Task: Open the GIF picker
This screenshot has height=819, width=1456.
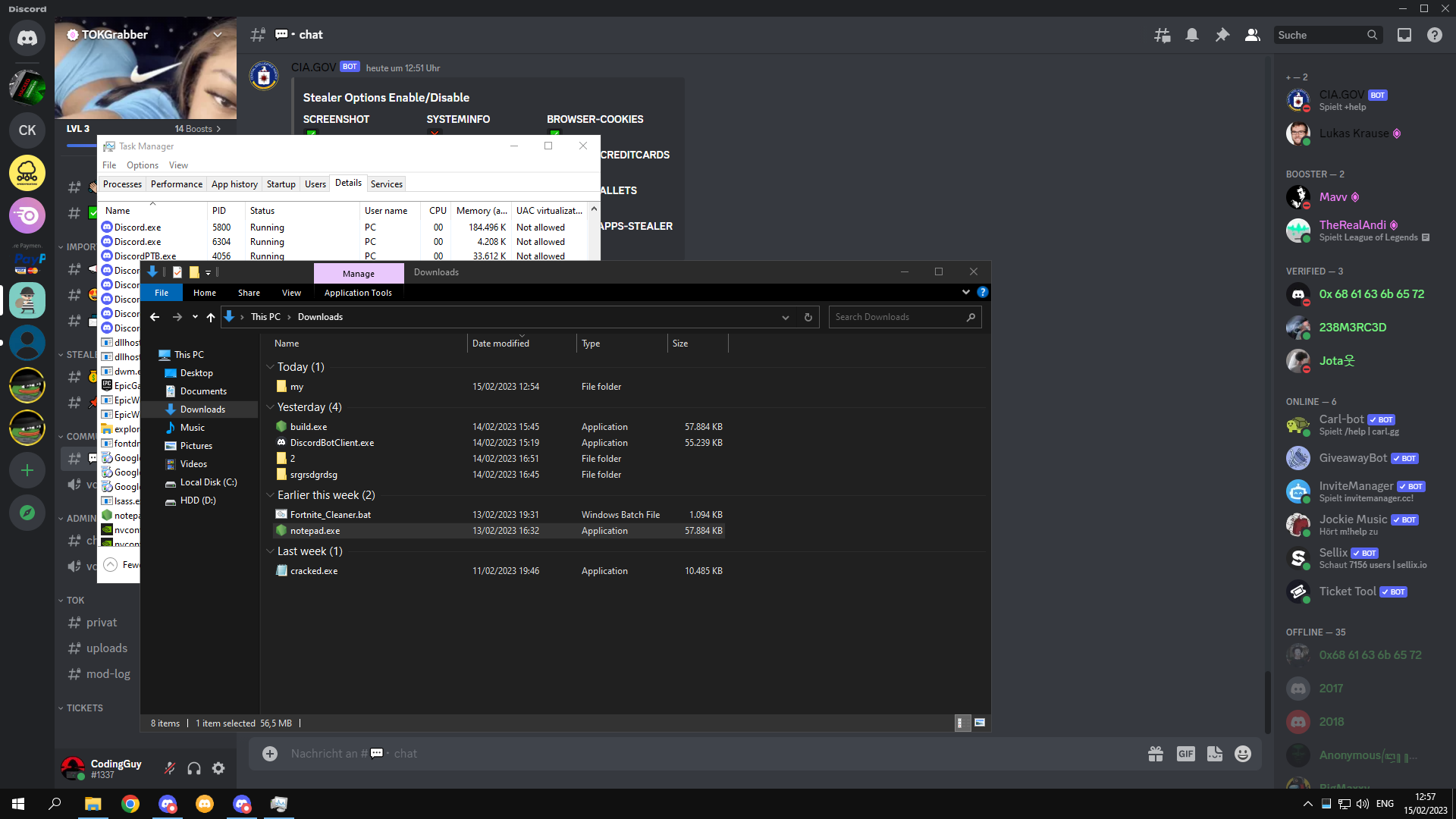Action: click(x=1186, y=753)
